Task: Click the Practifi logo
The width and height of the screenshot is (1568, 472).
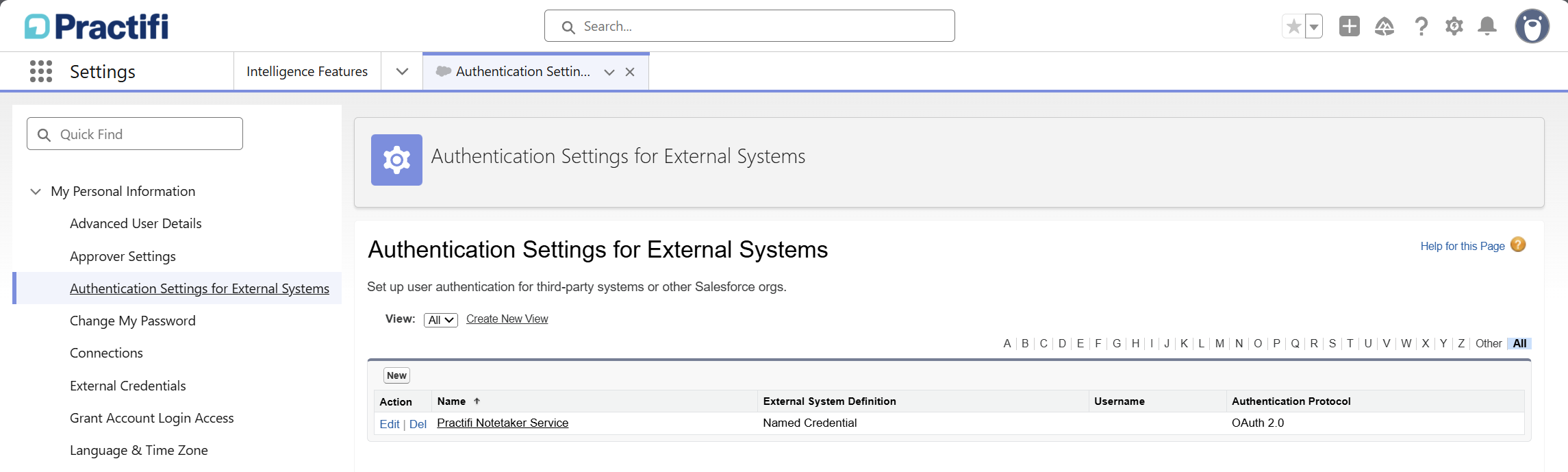Action: [97, 26]
